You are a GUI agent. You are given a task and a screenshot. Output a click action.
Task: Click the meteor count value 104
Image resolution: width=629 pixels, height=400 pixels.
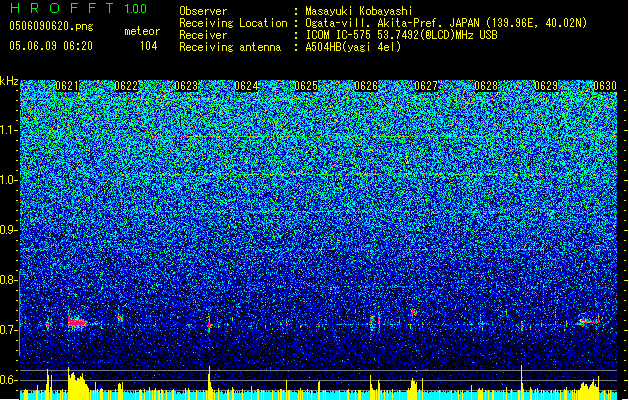pos(148,46)
